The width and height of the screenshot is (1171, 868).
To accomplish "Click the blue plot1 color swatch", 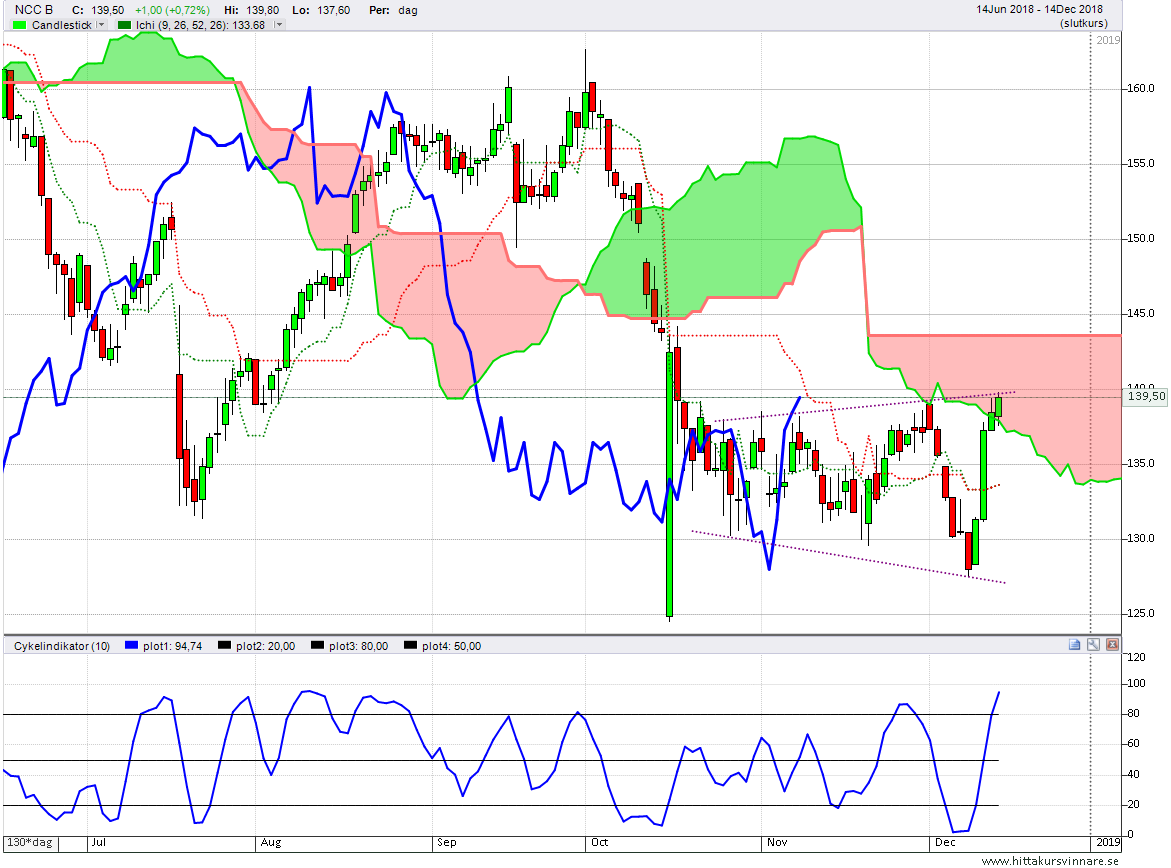I will pos(131,645).
